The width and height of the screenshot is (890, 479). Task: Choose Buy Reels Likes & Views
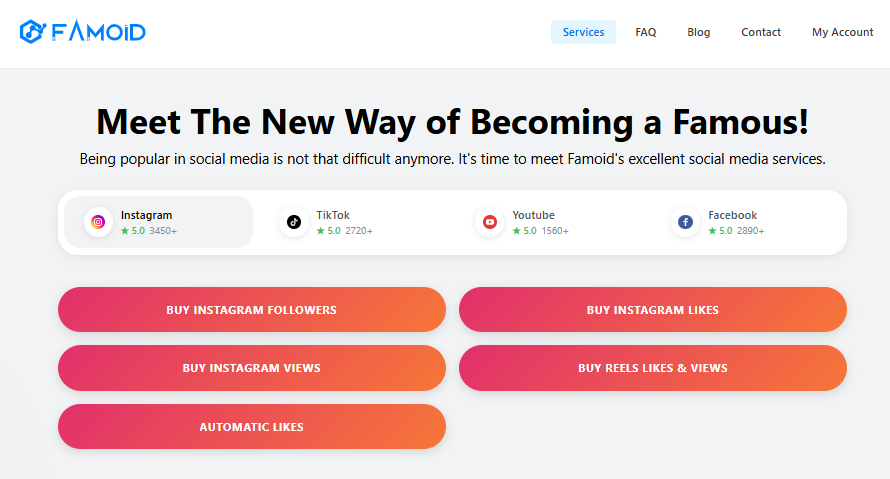click(652, 368)
